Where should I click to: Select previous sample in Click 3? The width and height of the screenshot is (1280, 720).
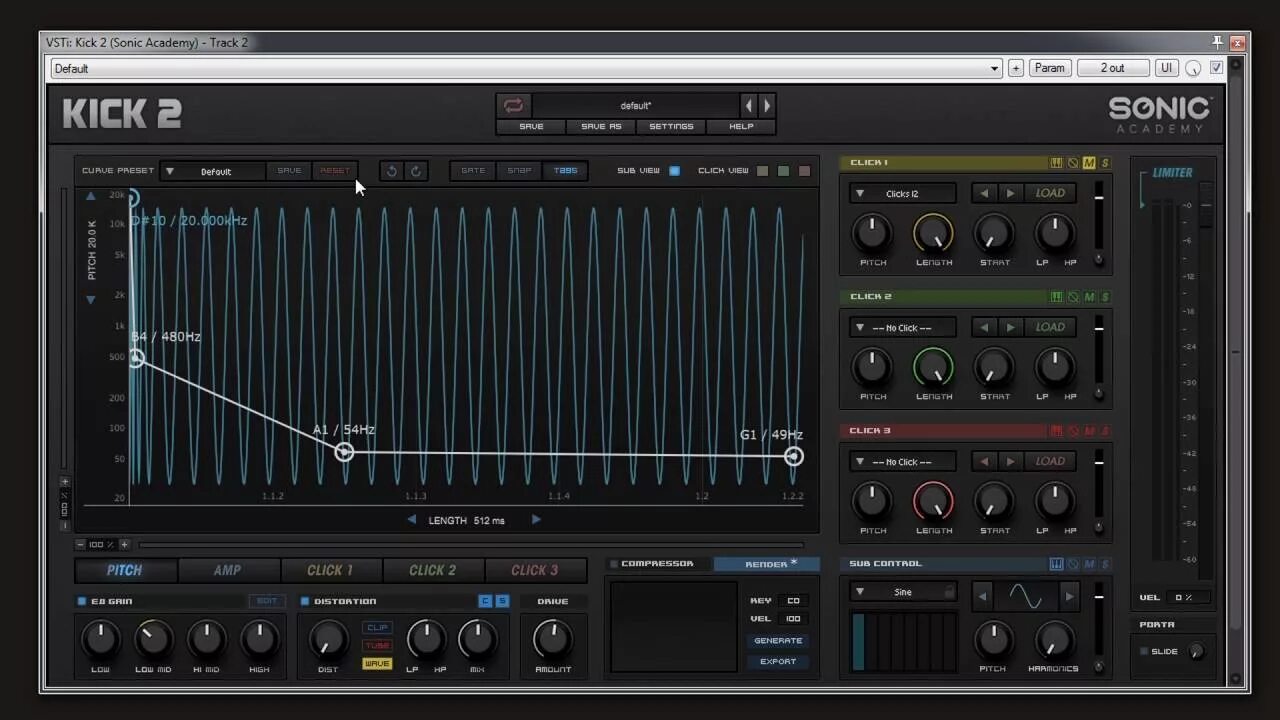pyautogui.click(x=984, y=461)
